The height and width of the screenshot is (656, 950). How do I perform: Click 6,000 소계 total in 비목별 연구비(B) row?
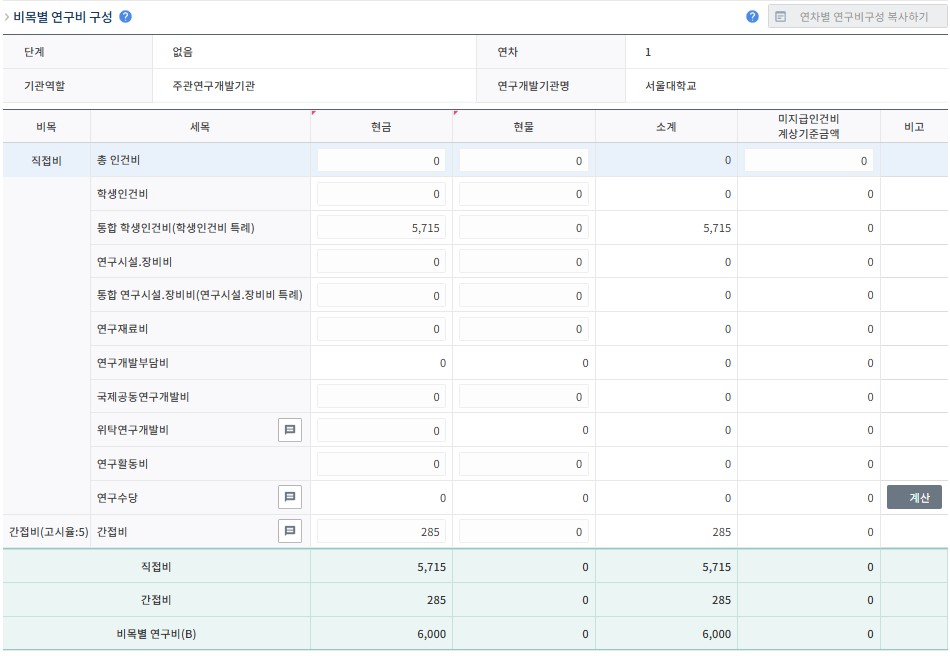tap(717, 634)
